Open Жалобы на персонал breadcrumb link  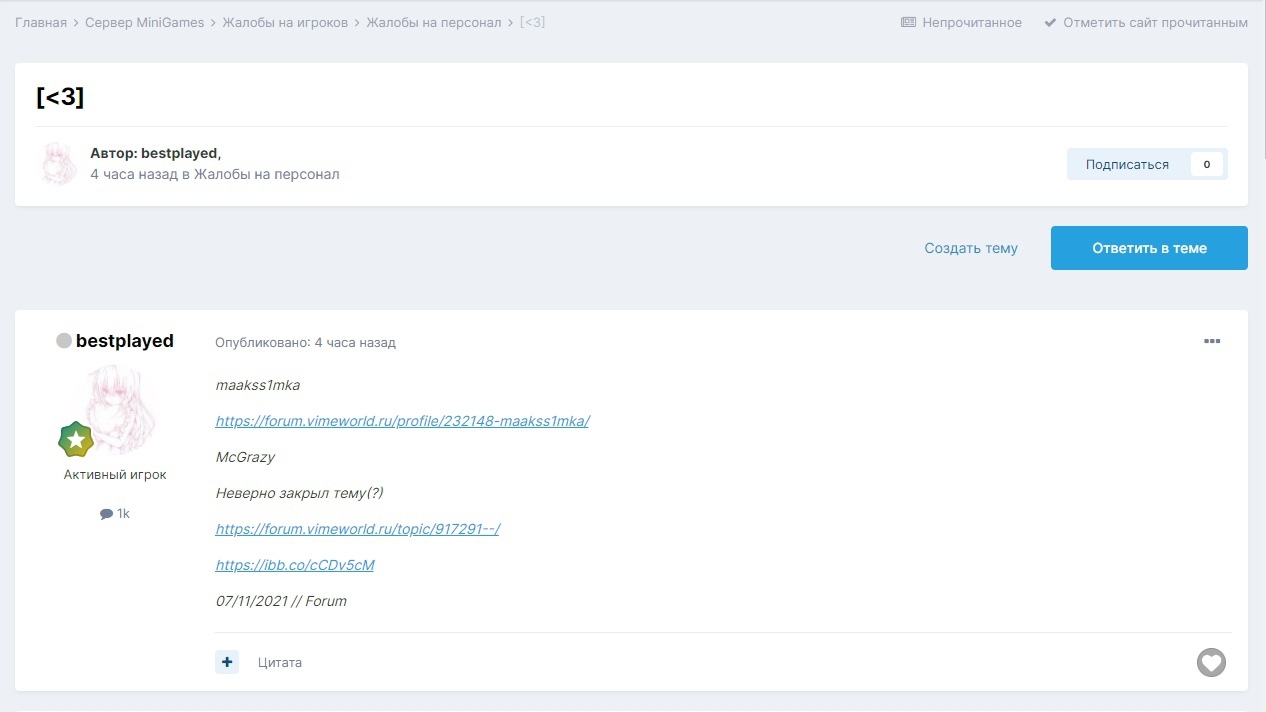coord(433,22)
